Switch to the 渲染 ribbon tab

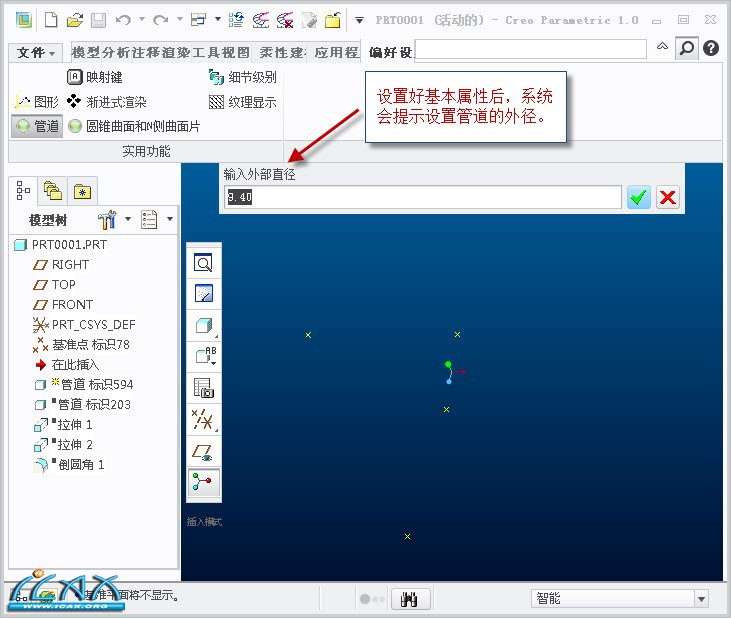176,52
